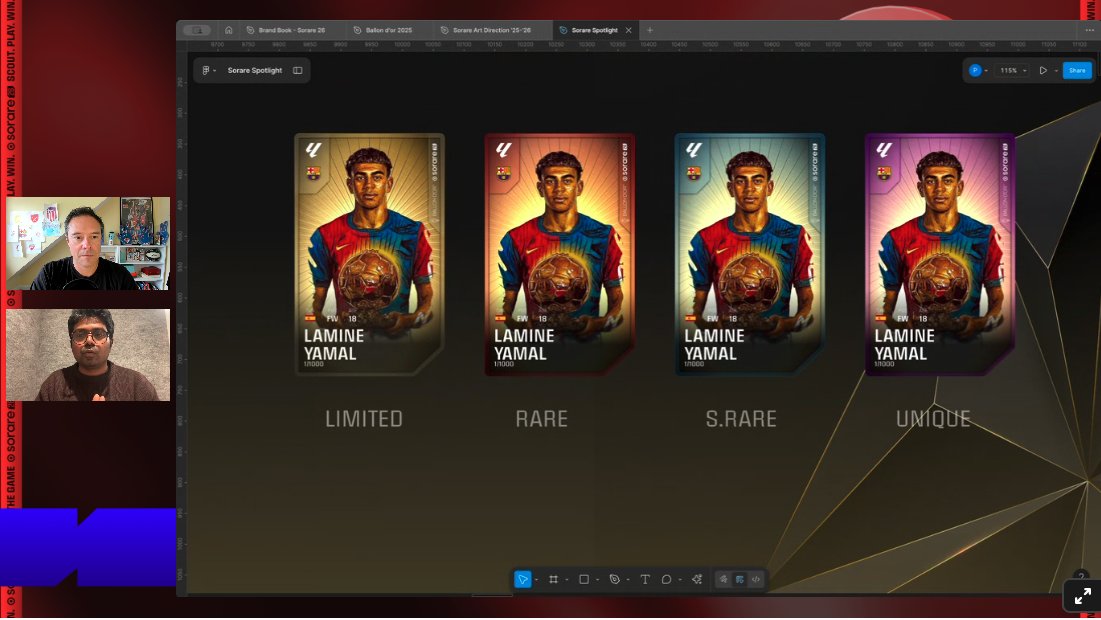Click the help question mark icon
The image size is (1101, 620).
tap(1081, 576)
